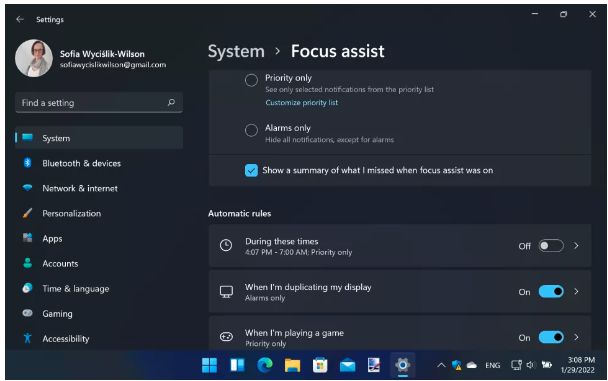Image resolution: width=608 pixels, height=381 pixels.
Task: Click the volume speaker tray icon
Action: coord(531,365)
